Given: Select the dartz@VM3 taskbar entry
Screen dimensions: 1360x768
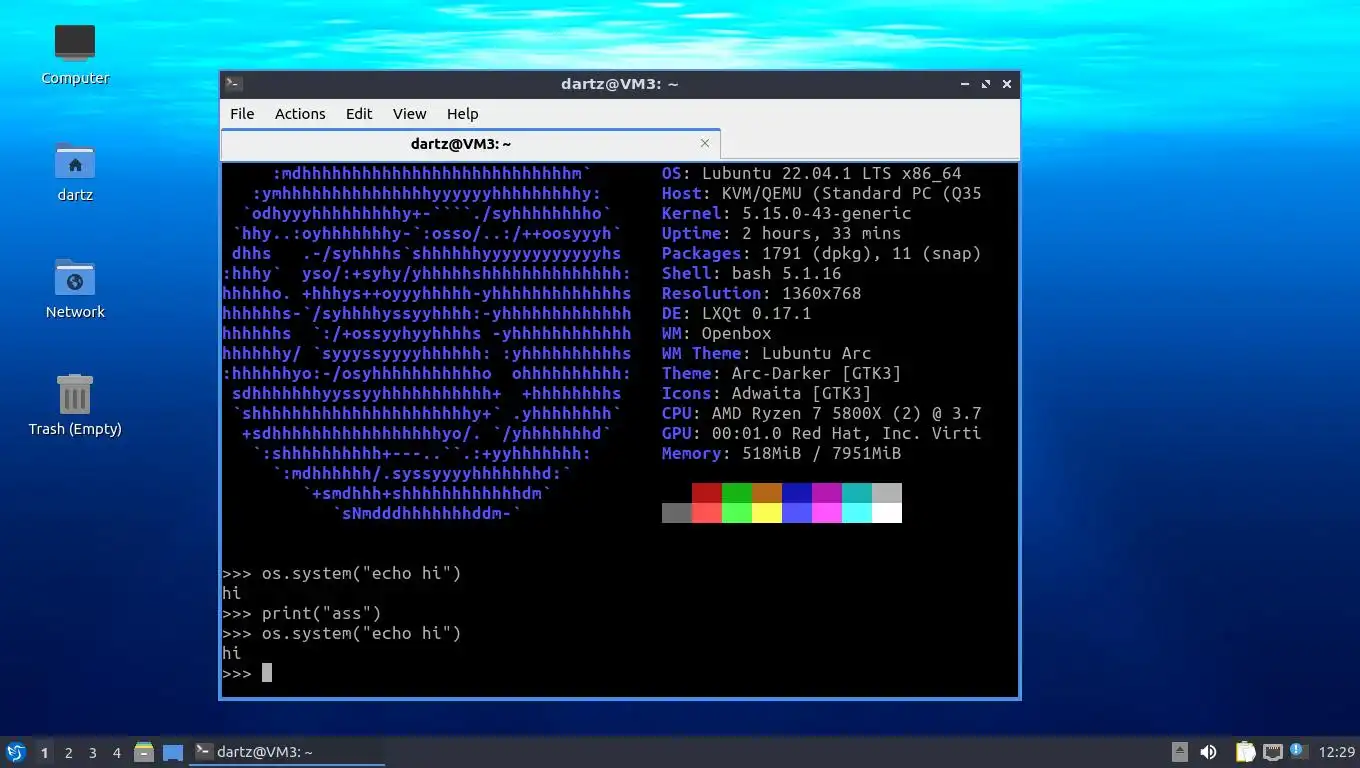Looking at the screenshot, I should (287, 752).
